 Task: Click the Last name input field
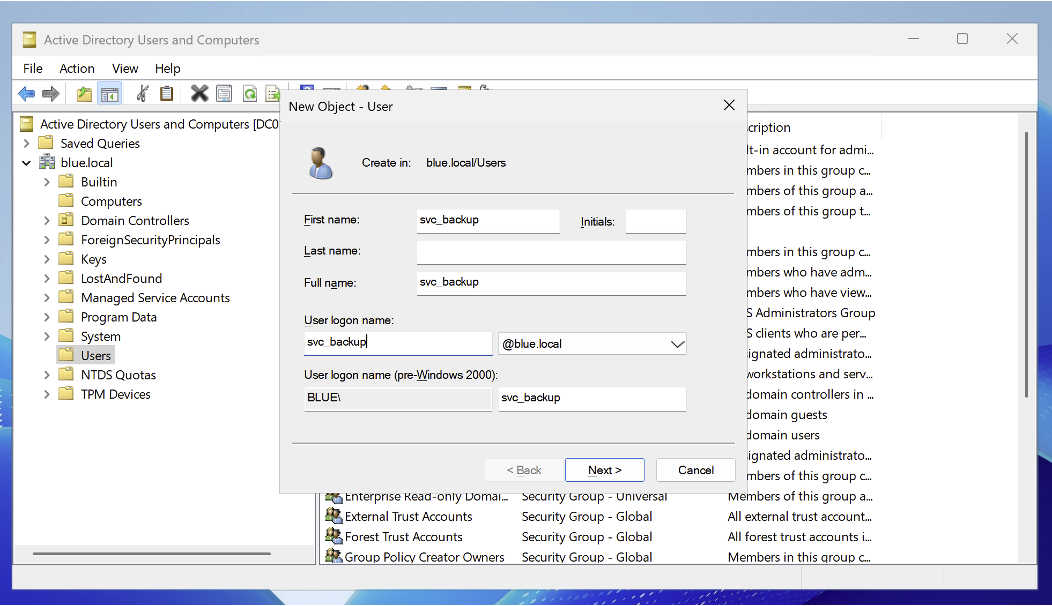(551, 252)
